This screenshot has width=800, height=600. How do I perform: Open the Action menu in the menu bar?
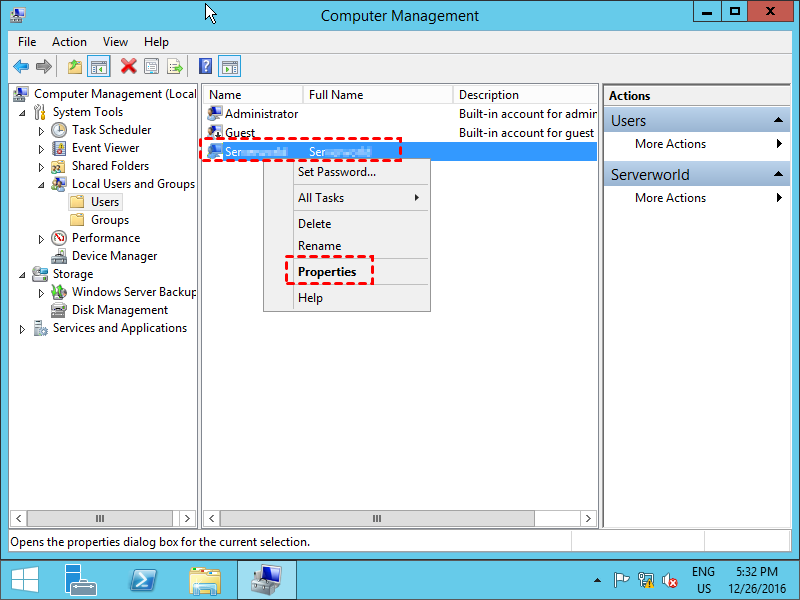(x=69, y=42)
